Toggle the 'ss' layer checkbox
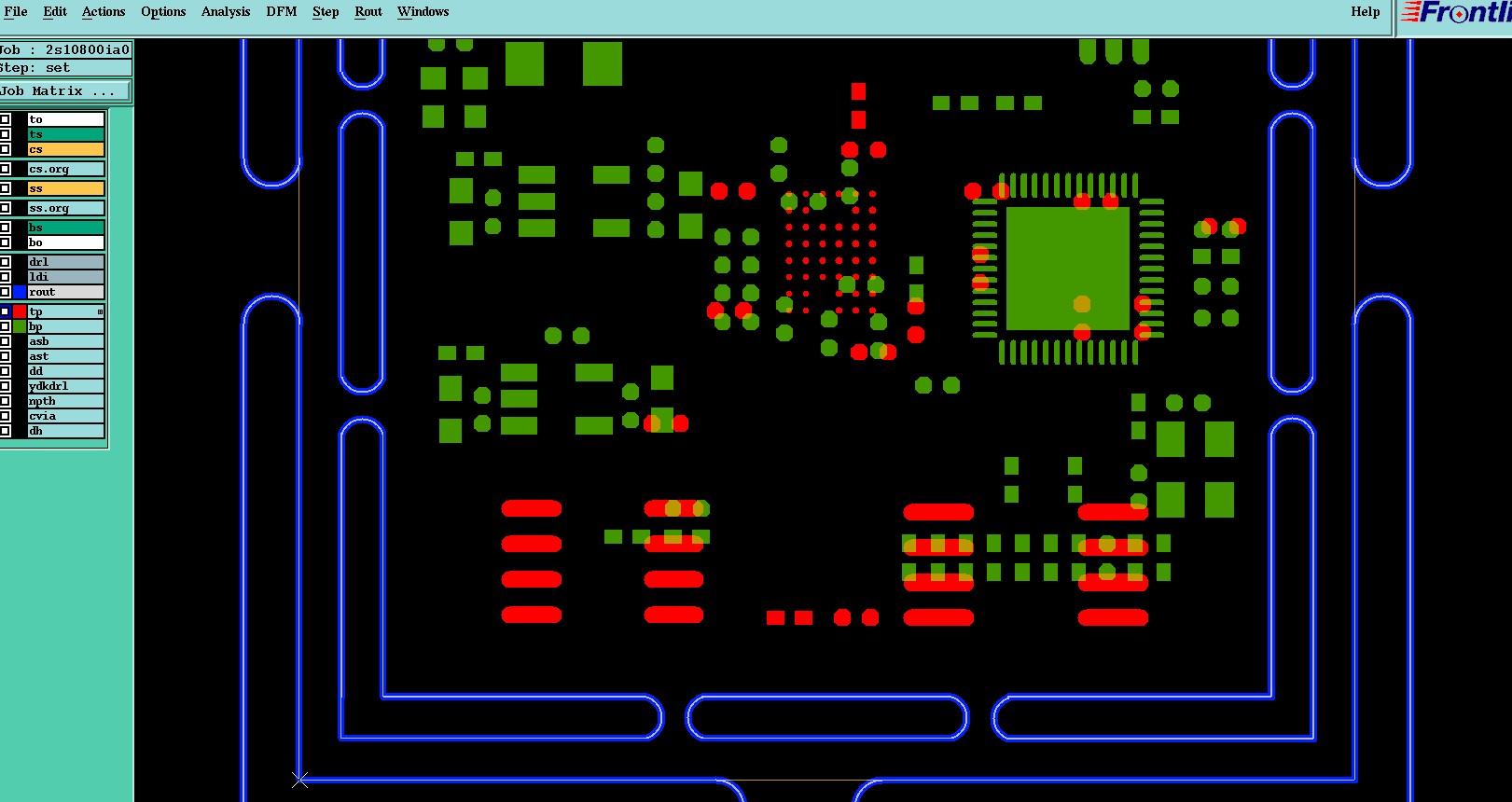Screen dimensions: 1512x802 point(5,188)
